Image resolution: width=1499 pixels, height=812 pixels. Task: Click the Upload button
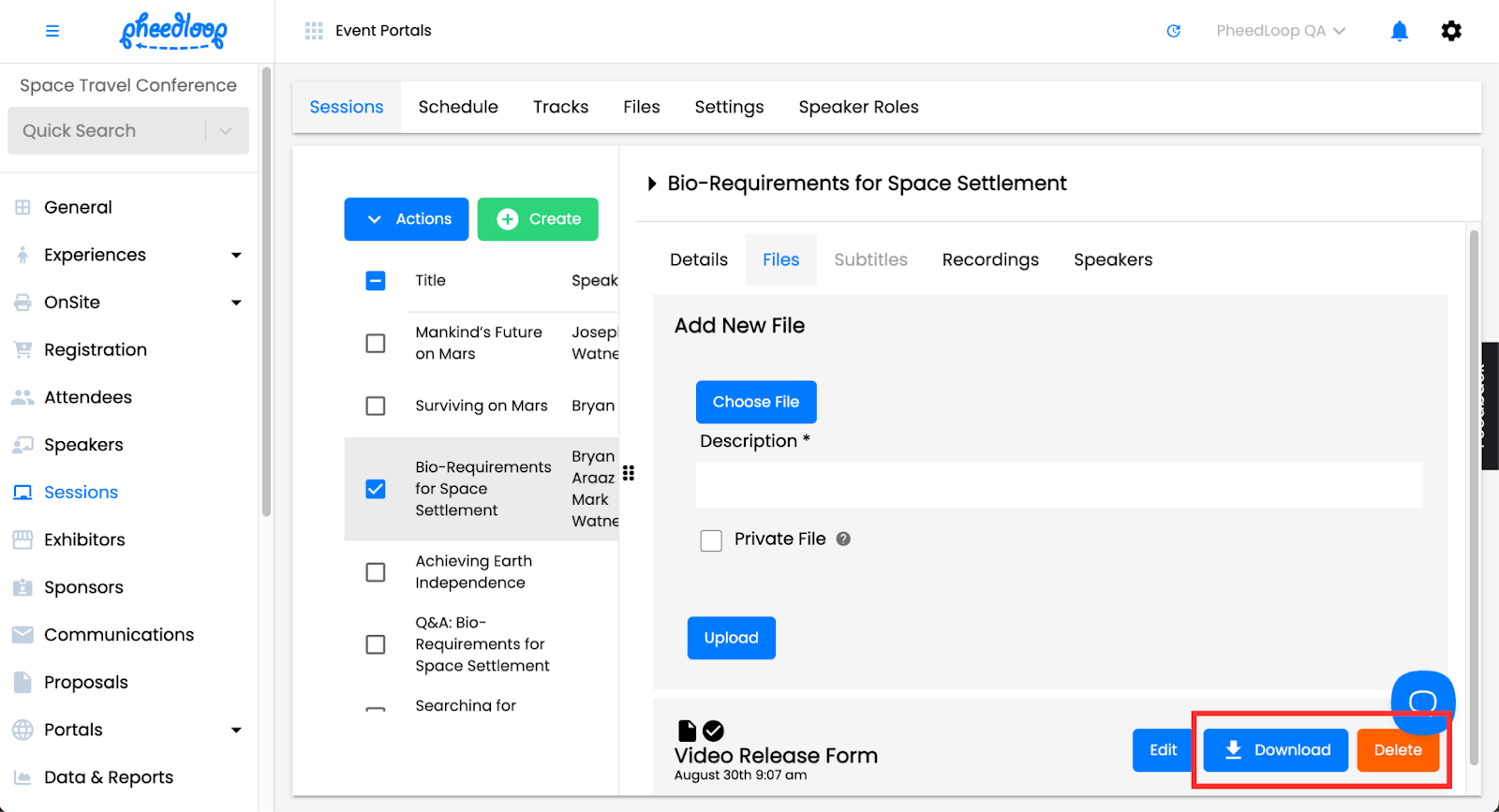pyautogui.click(x=732, y=638)
